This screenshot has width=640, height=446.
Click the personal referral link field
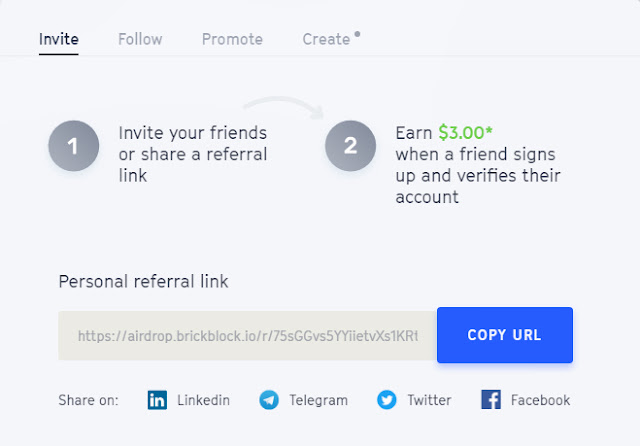click(x=247, y=335)
